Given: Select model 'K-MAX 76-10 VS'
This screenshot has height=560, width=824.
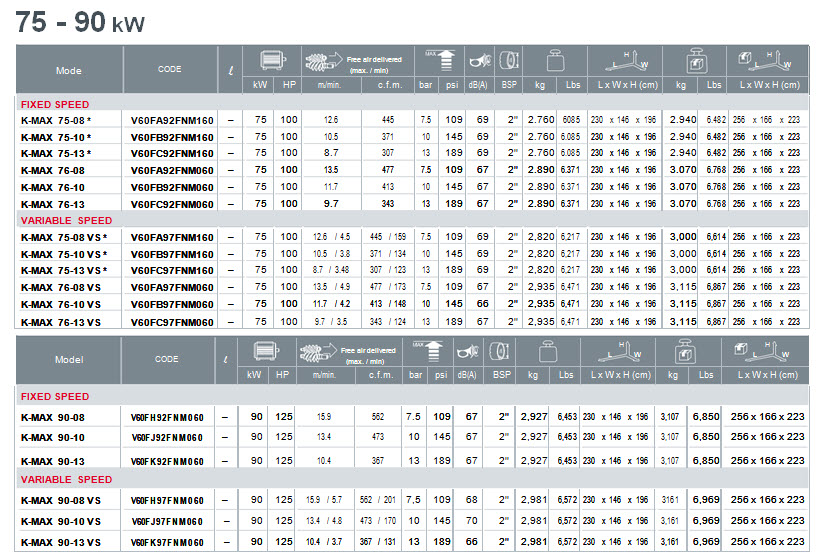Looking at the screenshot, I should pos(61,304).
